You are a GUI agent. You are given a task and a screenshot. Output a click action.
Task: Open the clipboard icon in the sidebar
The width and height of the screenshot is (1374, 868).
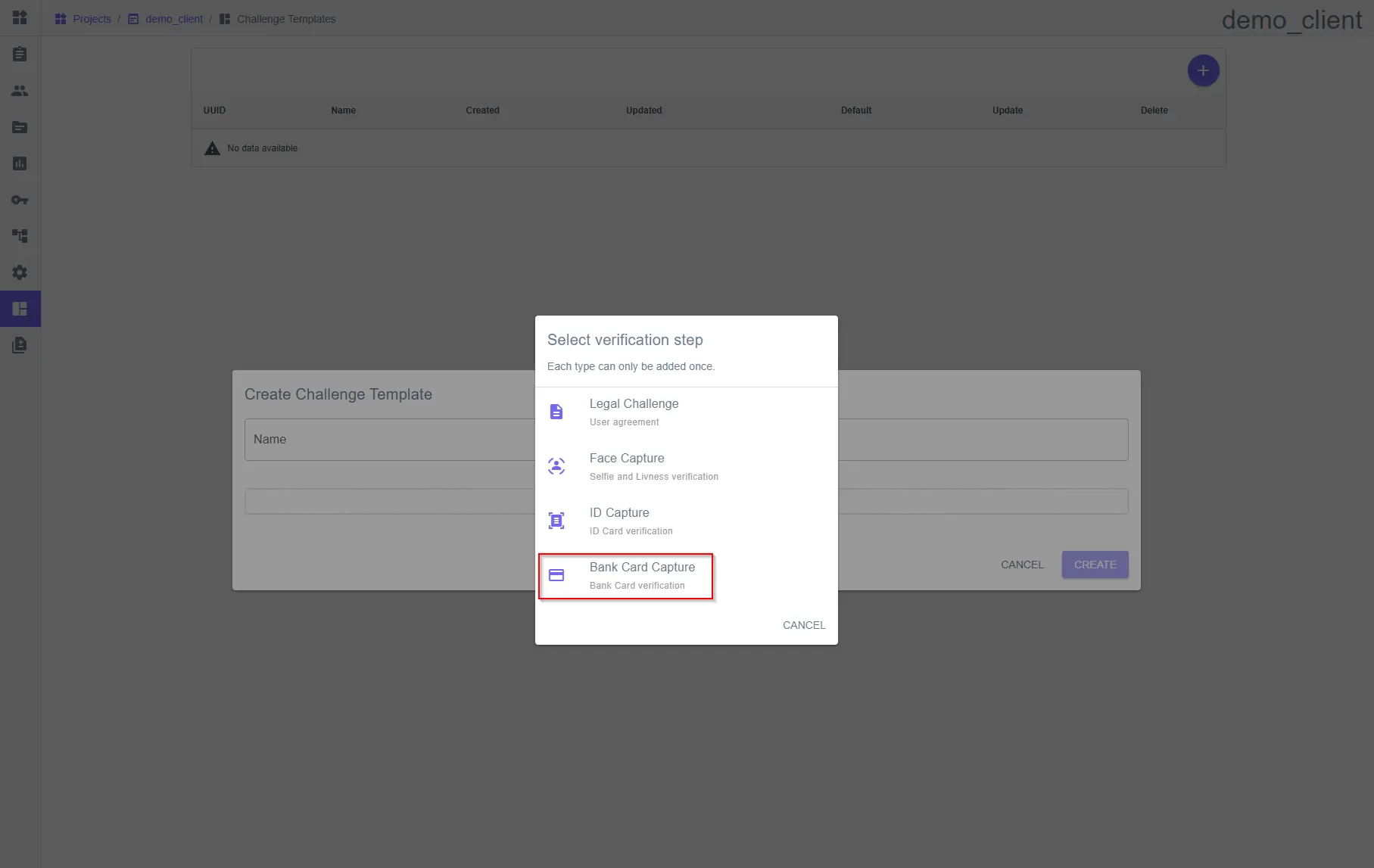click(20, 54)
